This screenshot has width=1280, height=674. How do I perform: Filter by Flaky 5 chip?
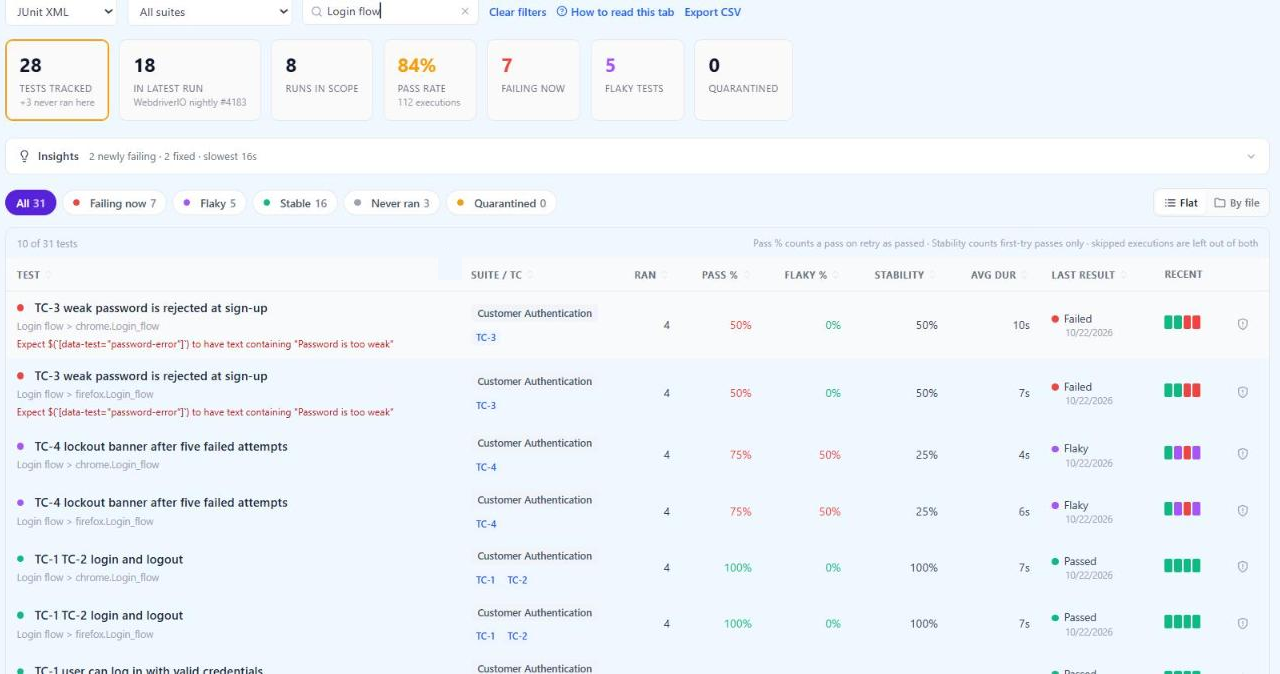click(209, 203)
